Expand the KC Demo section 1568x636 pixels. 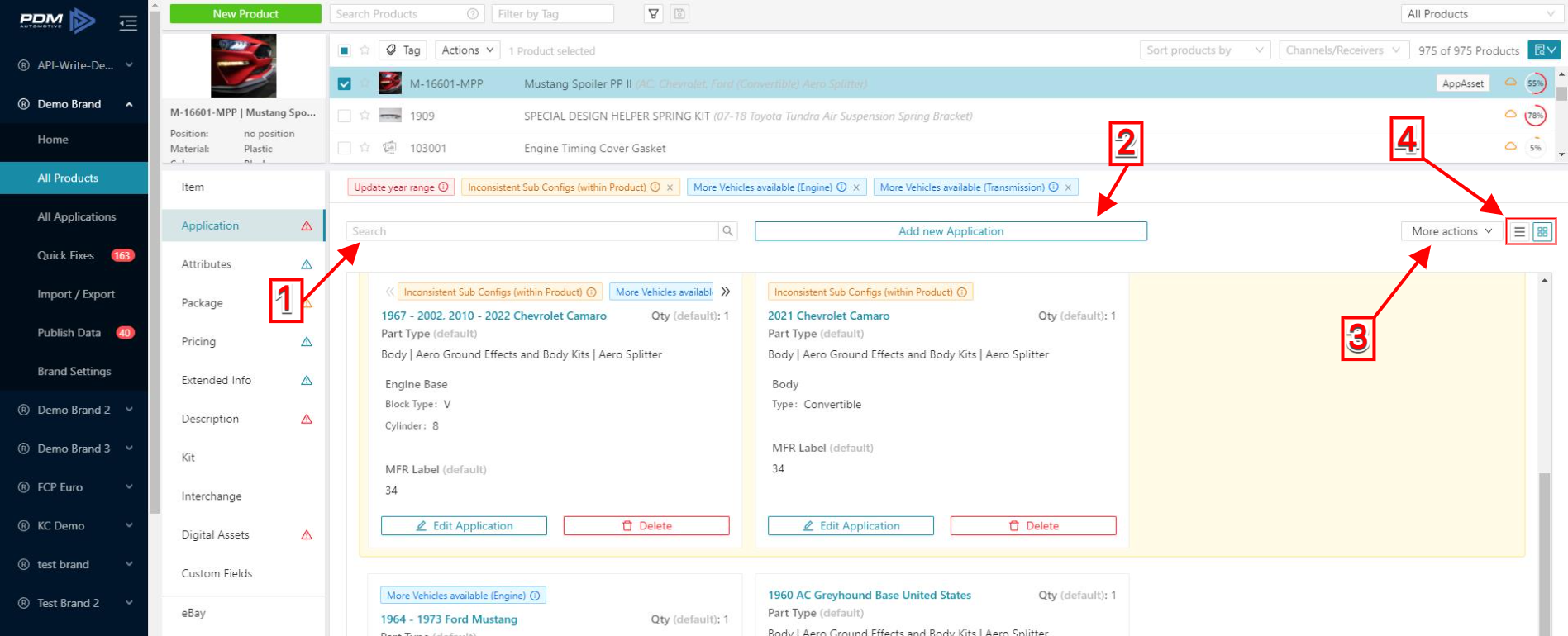(129, 526)
